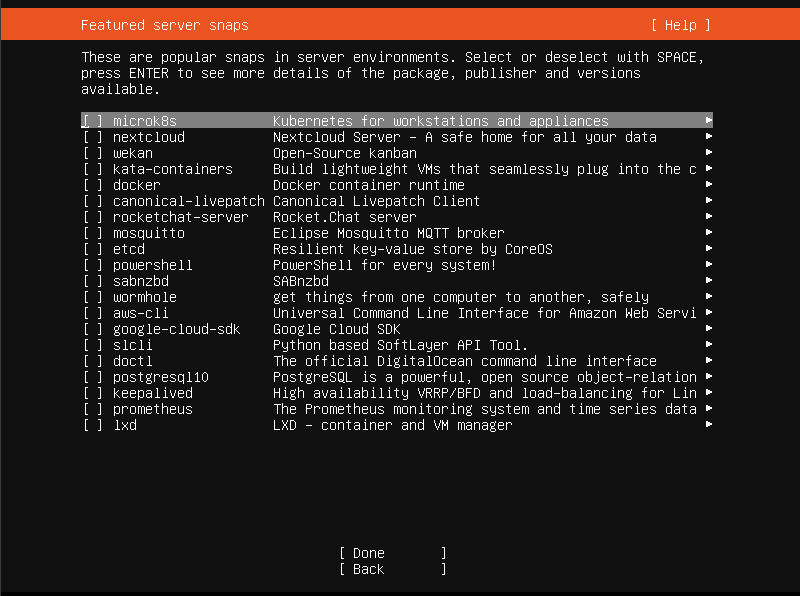Expand prometheus details arrow
Viewport: 800px width, 596px height.
point(709,408)
